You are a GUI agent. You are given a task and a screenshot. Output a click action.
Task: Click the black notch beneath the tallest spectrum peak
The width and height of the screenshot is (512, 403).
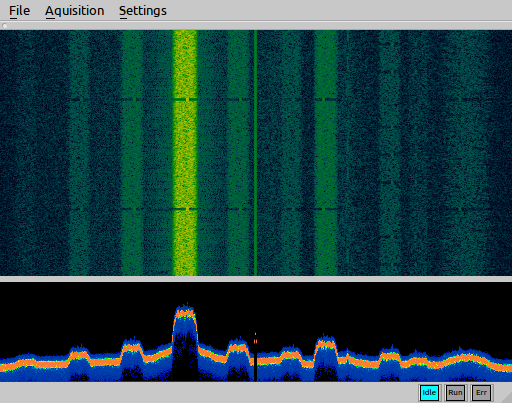click(185, 358)
